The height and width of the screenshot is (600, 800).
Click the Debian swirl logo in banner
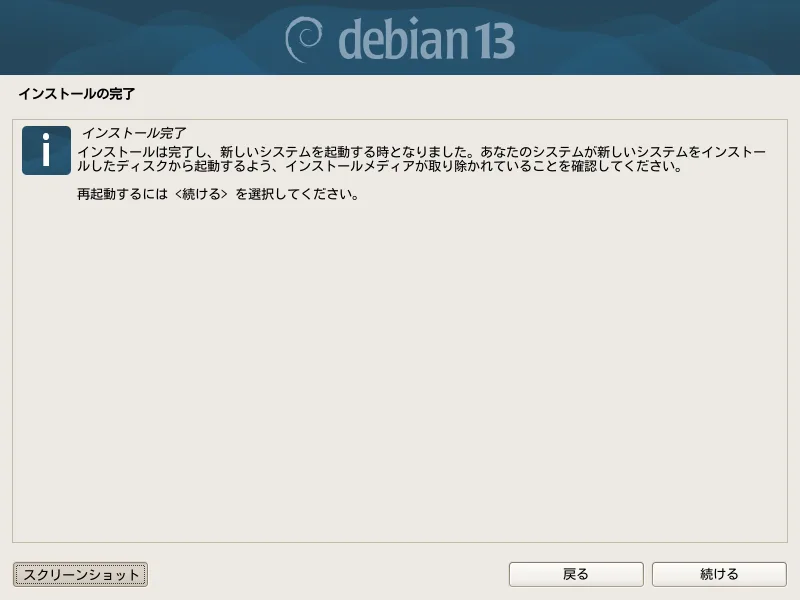pos(304,39)
